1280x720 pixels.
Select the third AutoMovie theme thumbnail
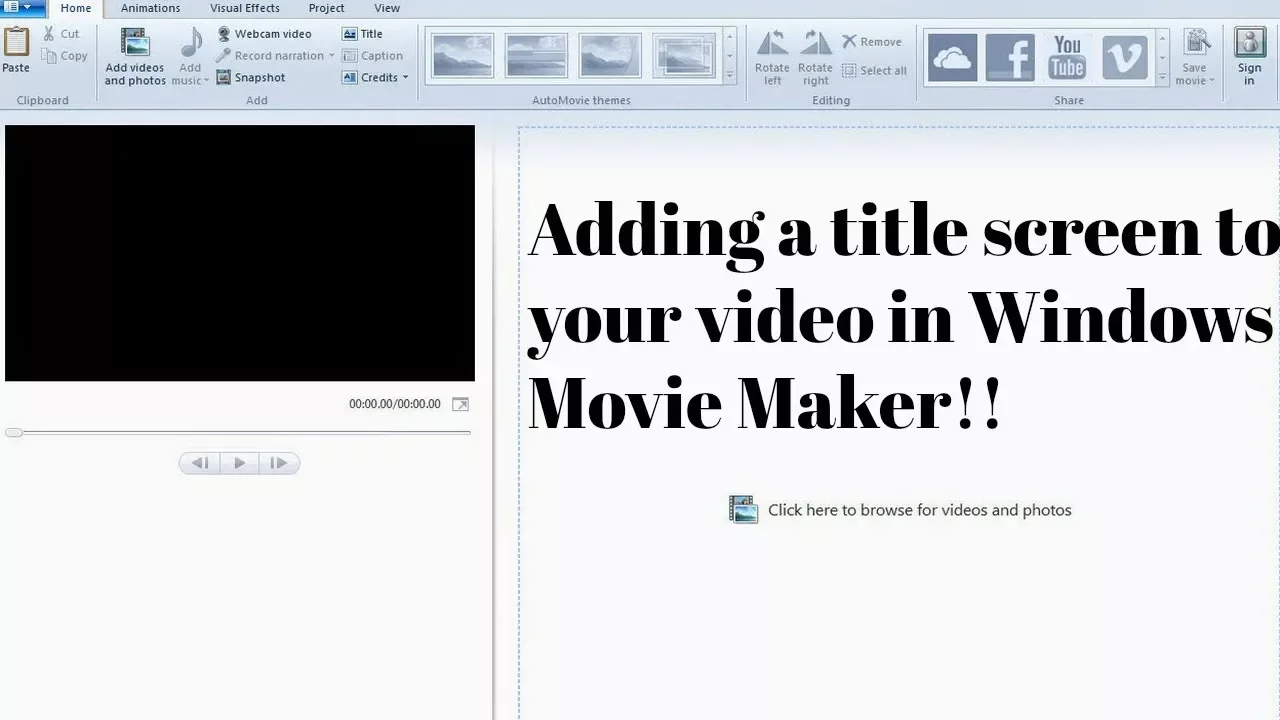tap(609, 55)
